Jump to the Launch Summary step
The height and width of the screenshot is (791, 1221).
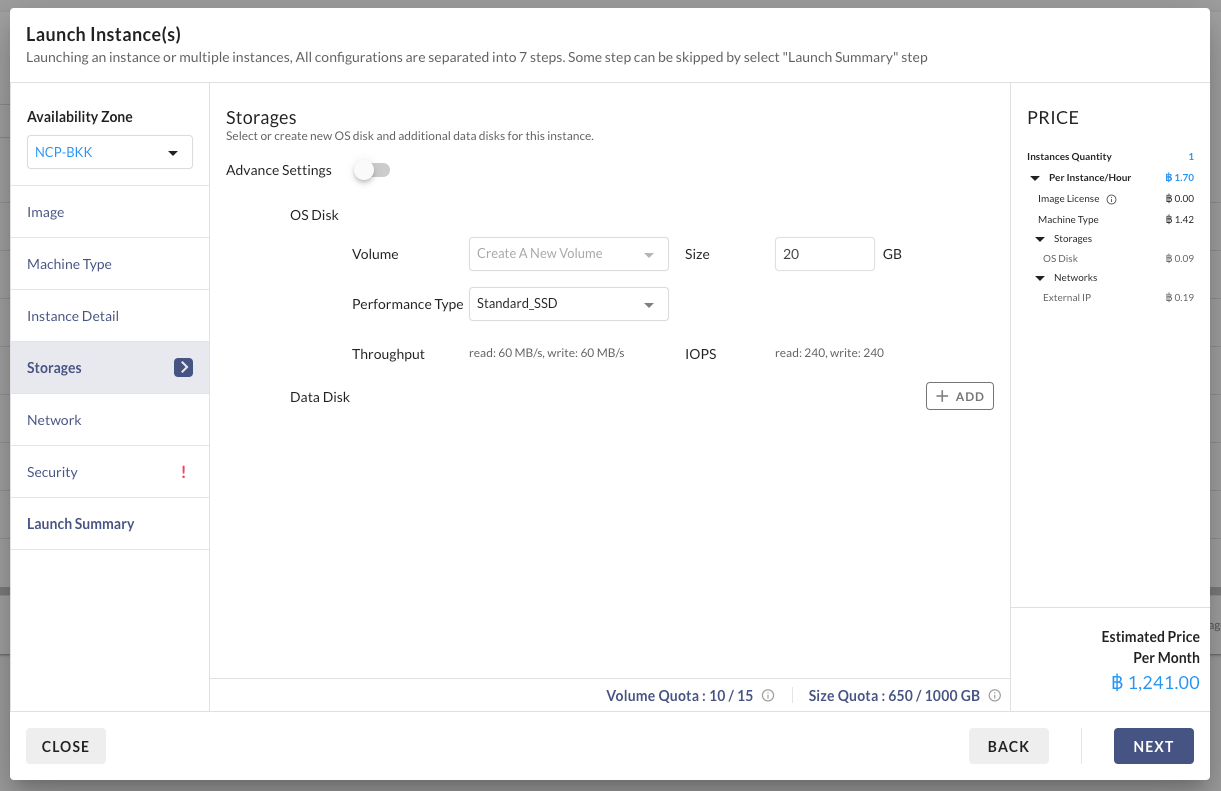(80, 524)
